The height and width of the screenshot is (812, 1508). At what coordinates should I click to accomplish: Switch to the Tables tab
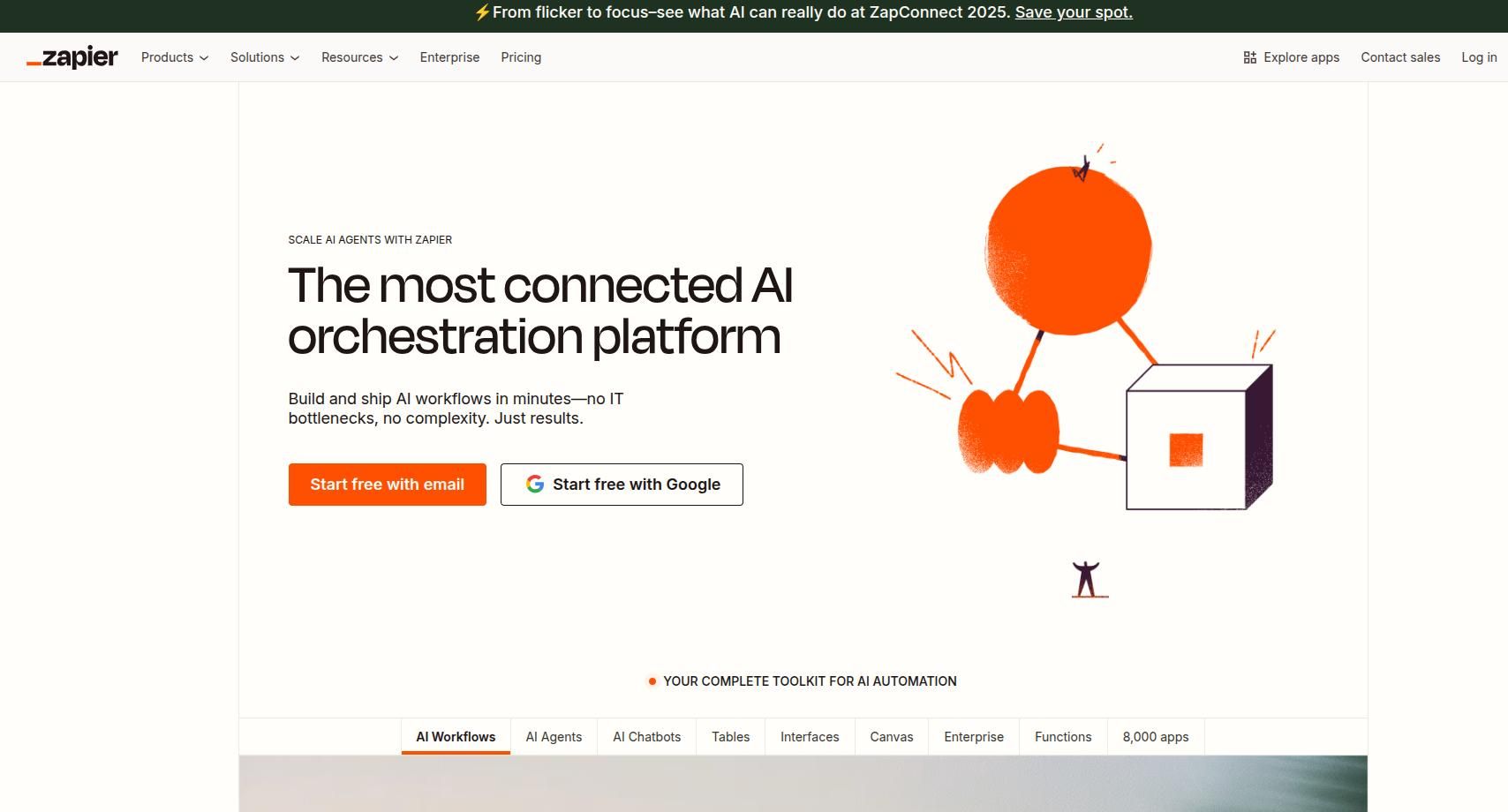730,737
